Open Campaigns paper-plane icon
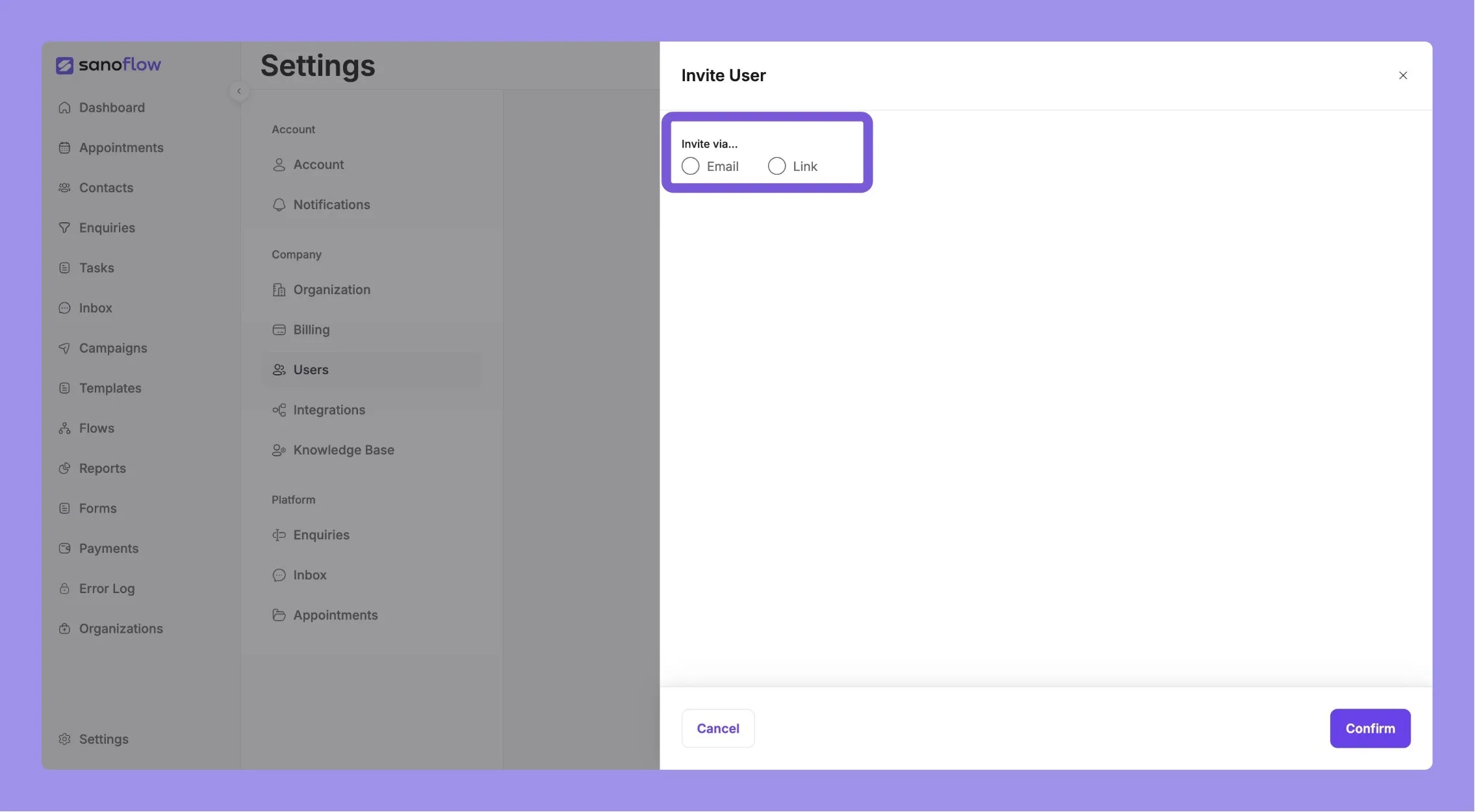Image resolution: width=1475 pixels, height=812 pixels. [x=64, y=348]
